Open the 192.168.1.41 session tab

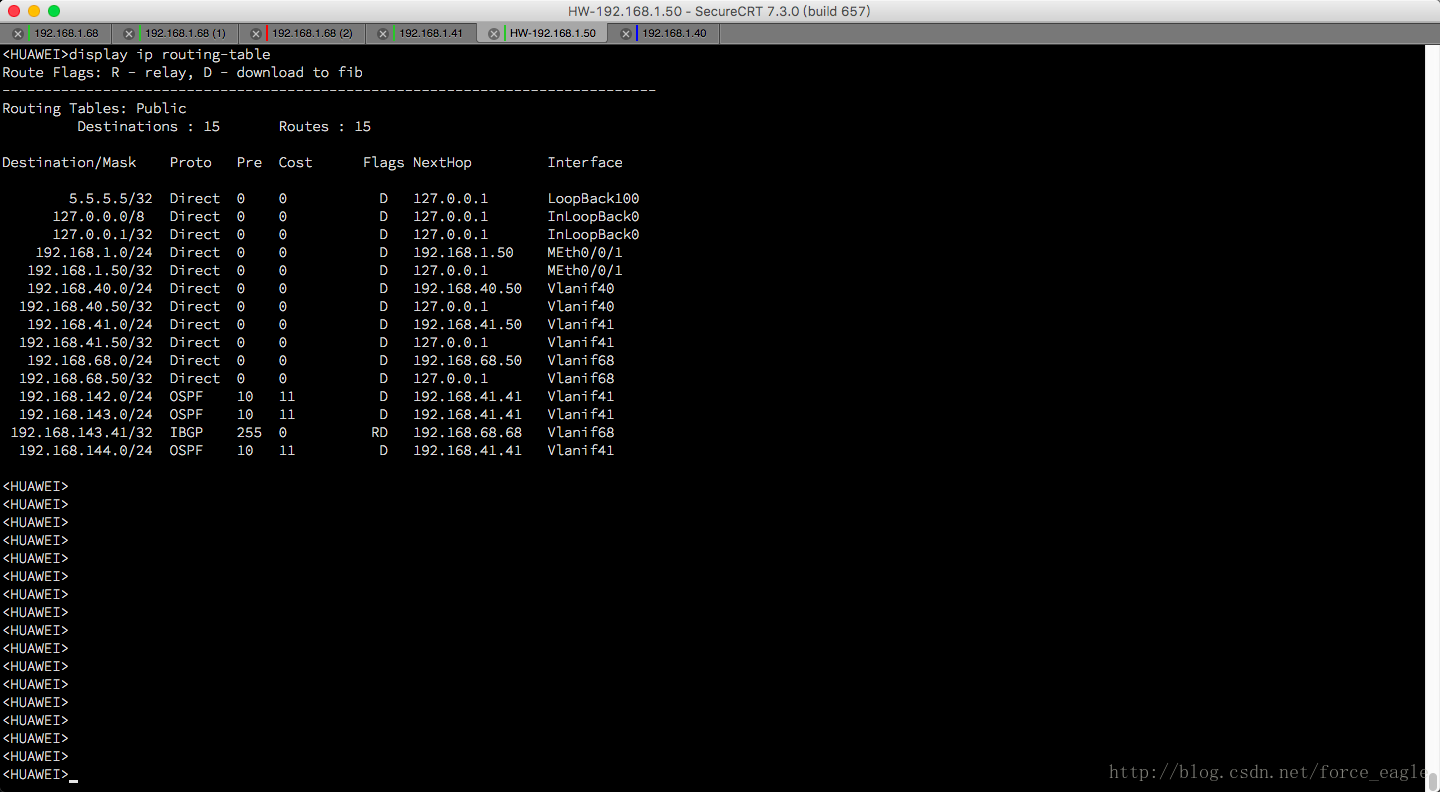click(431, 33)
